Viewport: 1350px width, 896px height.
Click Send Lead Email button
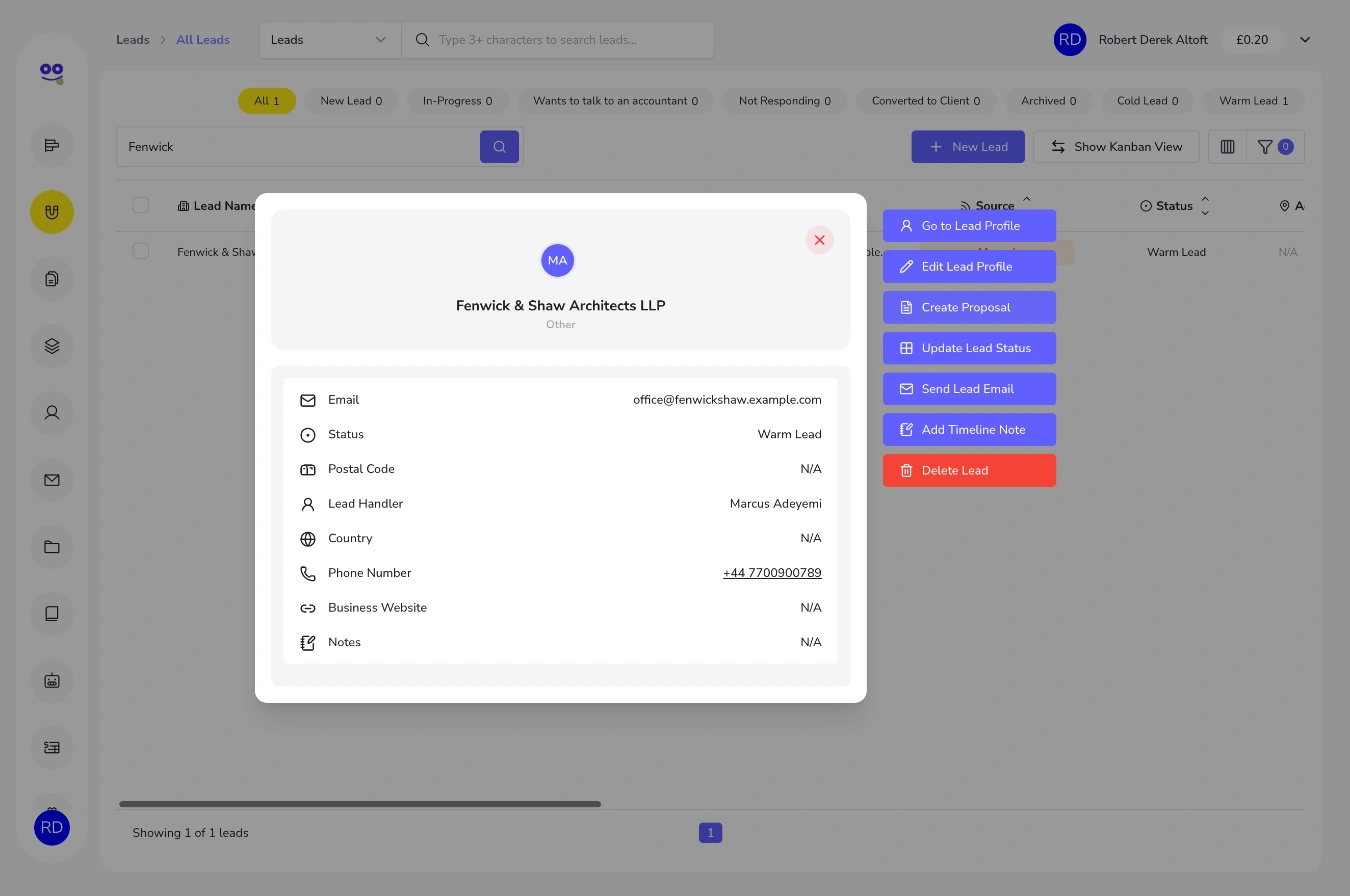click(969, 389)
